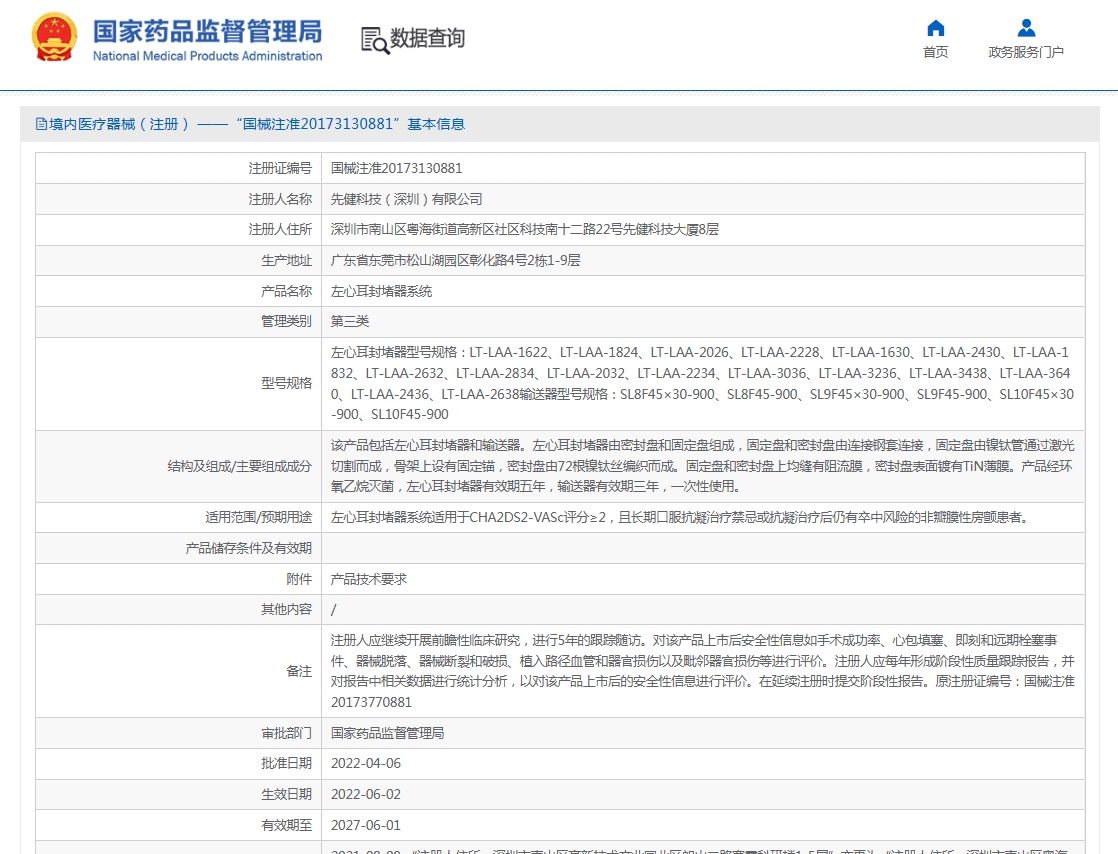
Task: Click 结构及组成/主要组成成分 label
Action: click(x=240, y=466)
